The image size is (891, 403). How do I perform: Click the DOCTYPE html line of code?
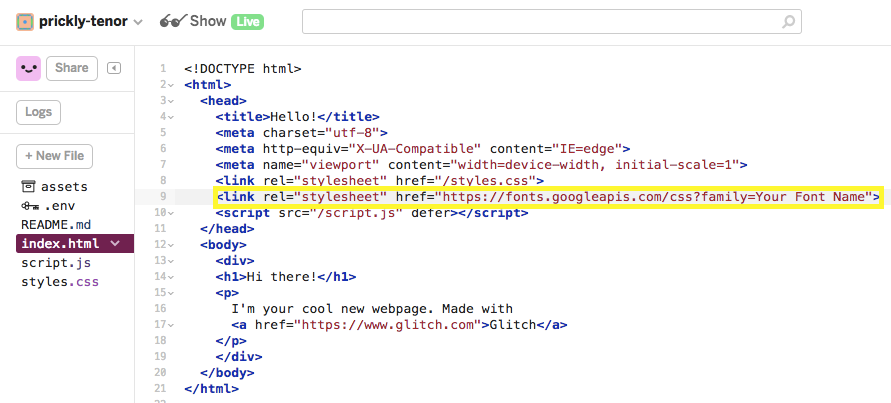[243, 69]
